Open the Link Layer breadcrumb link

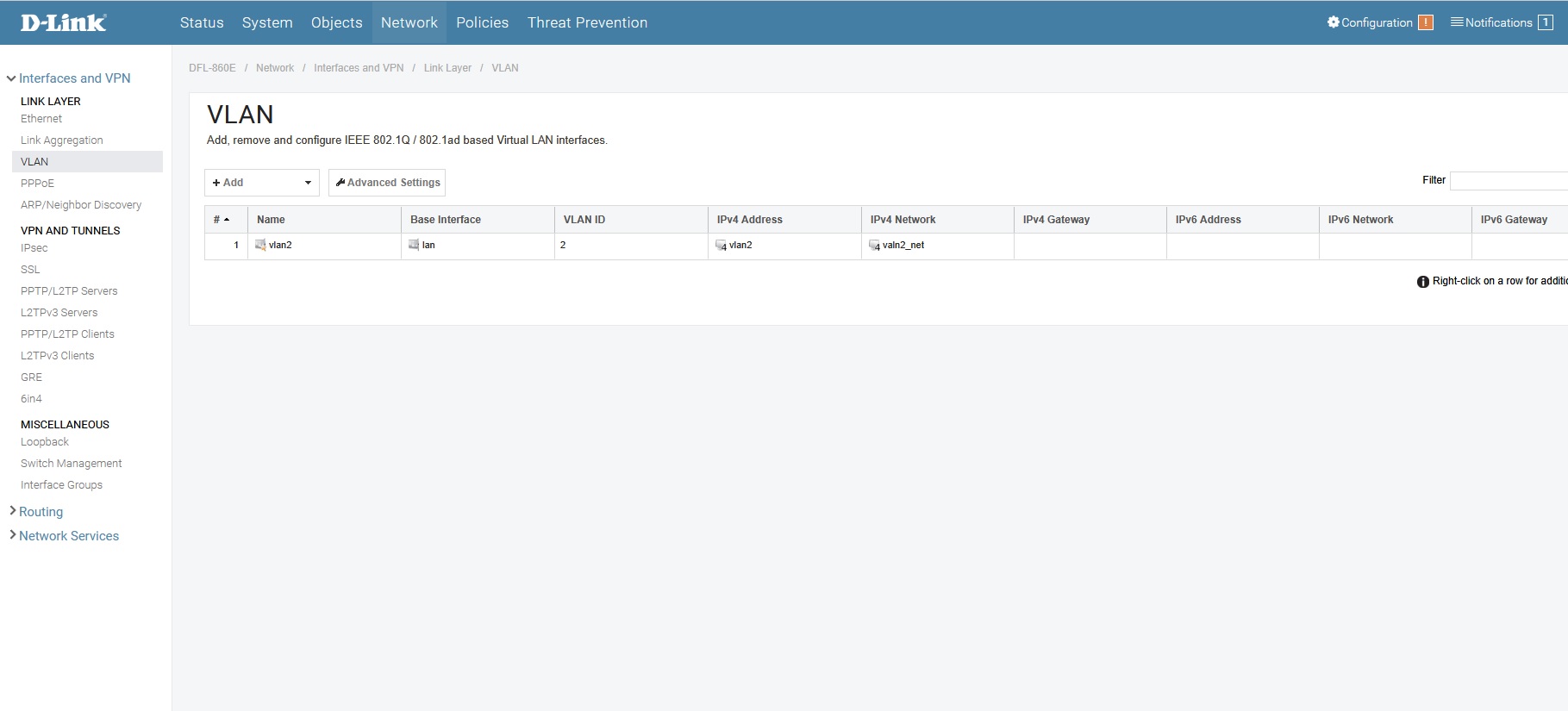[447, 68]
